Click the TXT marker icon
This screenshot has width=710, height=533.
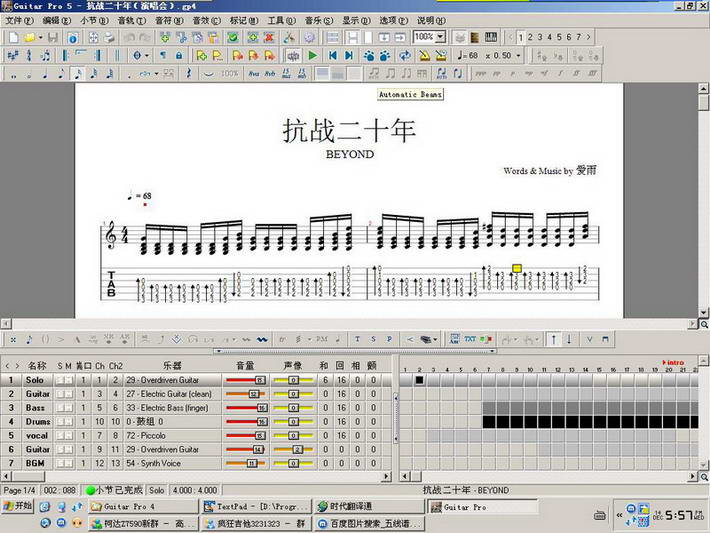[x=470, y=339]
